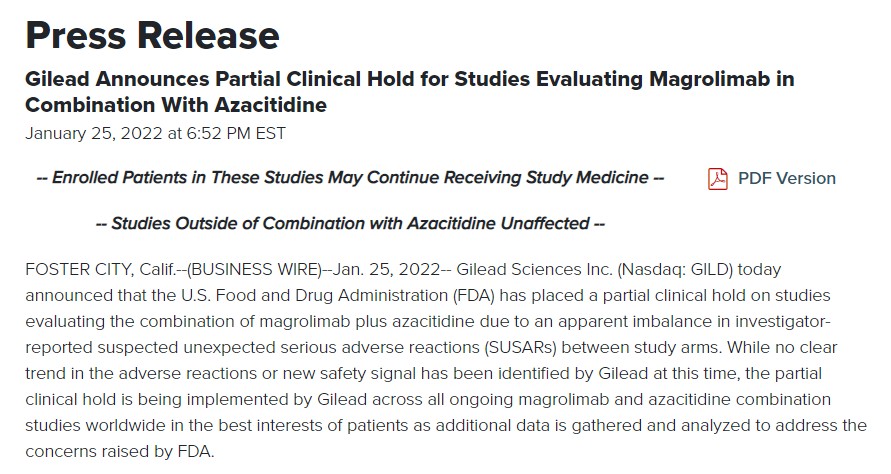891x474 pixels.
Task: Click the word Magrolimab in the headline
Action: pos(709,79)
